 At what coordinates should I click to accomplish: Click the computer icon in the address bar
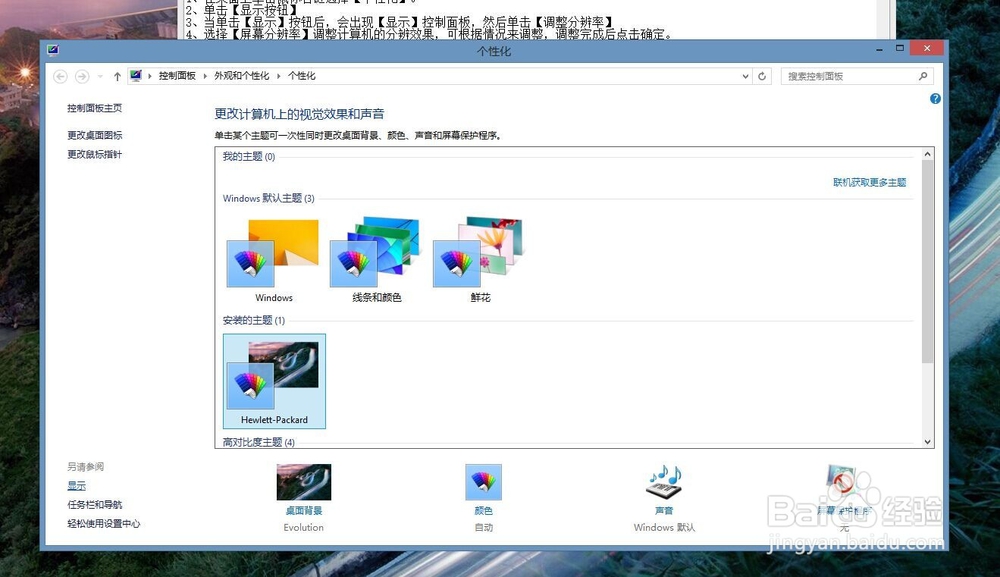(136, 76)
